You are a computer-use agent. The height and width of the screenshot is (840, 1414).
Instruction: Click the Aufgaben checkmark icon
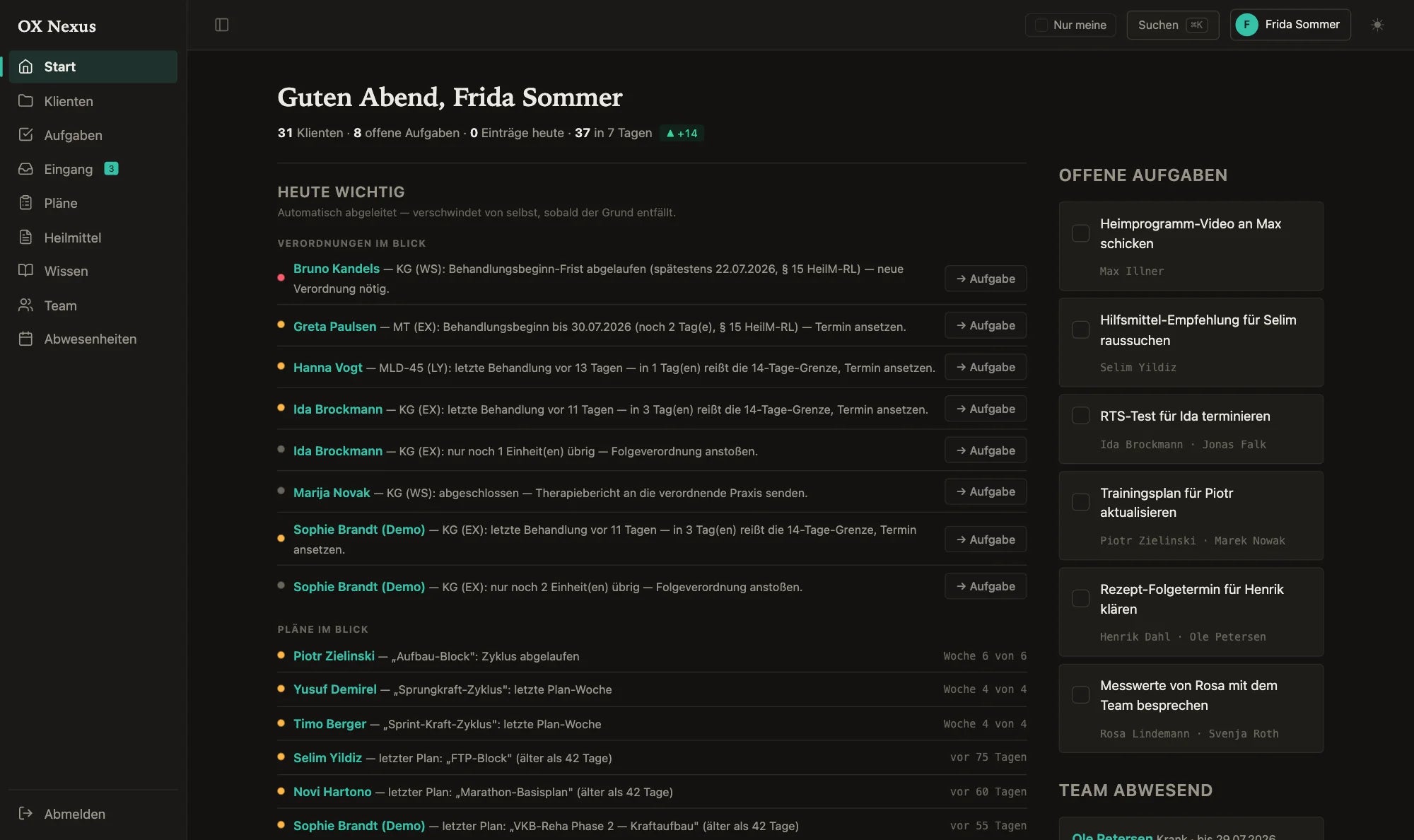[x=26, y=134]
